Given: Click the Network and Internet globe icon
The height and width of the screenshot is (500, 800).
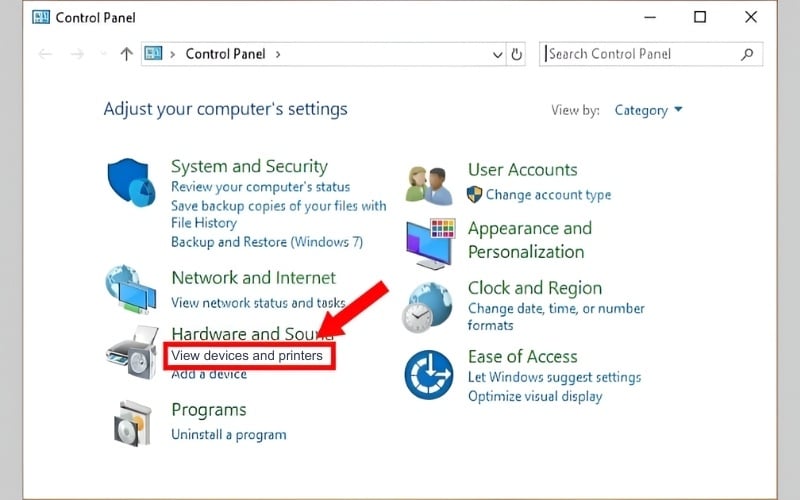Looking at the screenshot, I should 132,289.
